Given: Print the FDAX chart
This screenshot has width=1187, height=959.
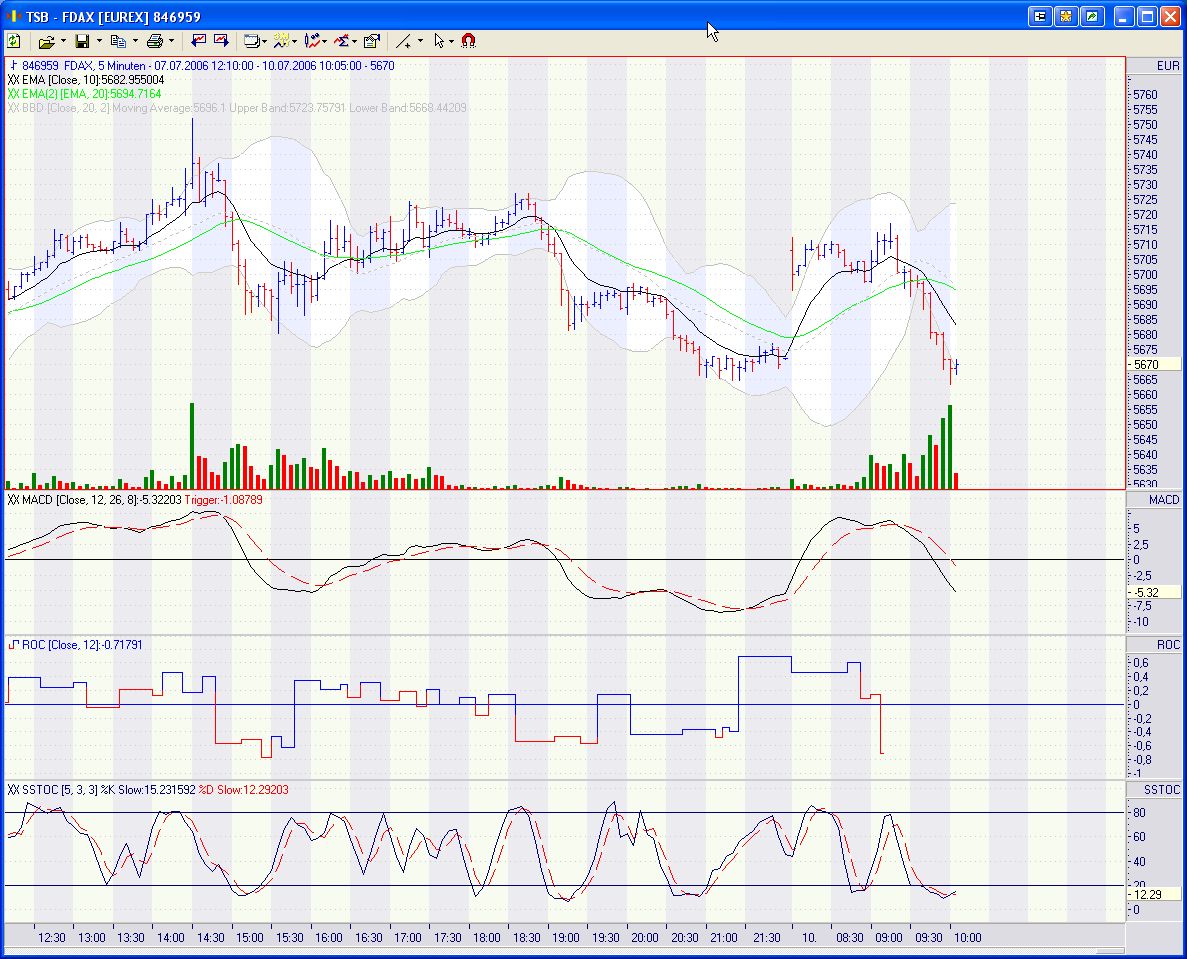Looking at the screenshot, I should click(x=155, y=41).
